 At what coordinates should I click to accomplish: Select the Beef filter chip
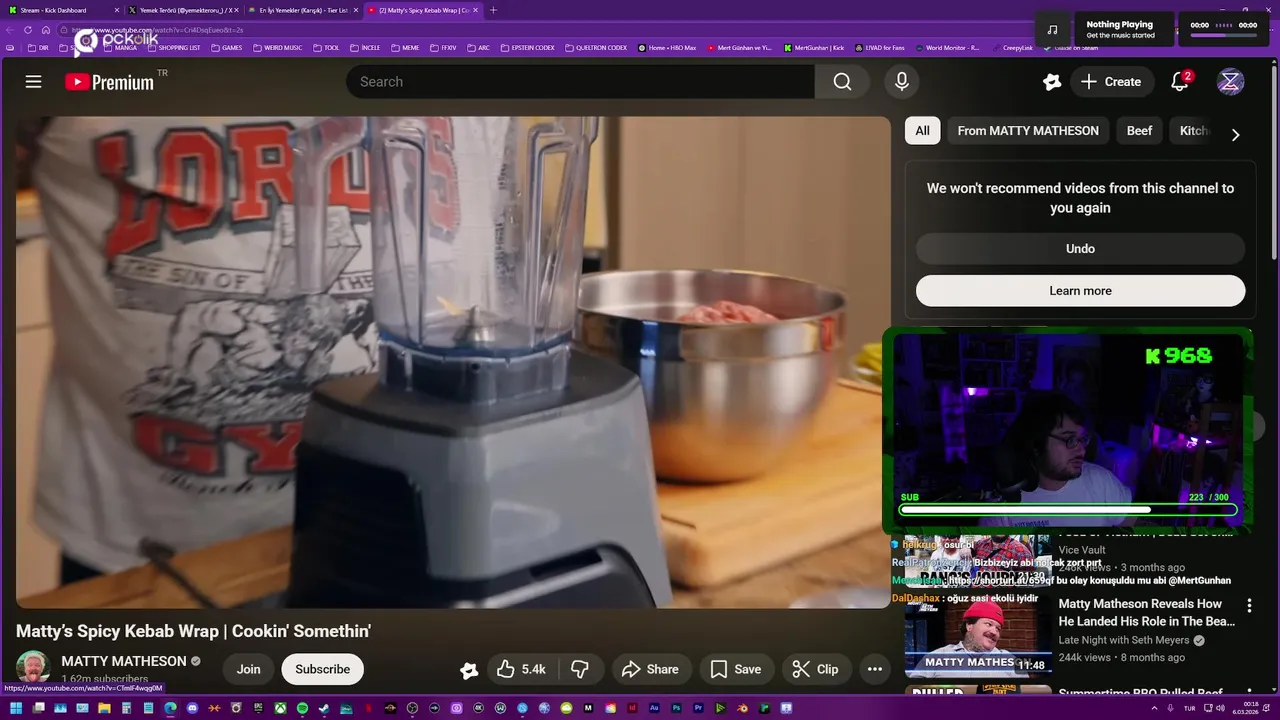[1139, 131]
